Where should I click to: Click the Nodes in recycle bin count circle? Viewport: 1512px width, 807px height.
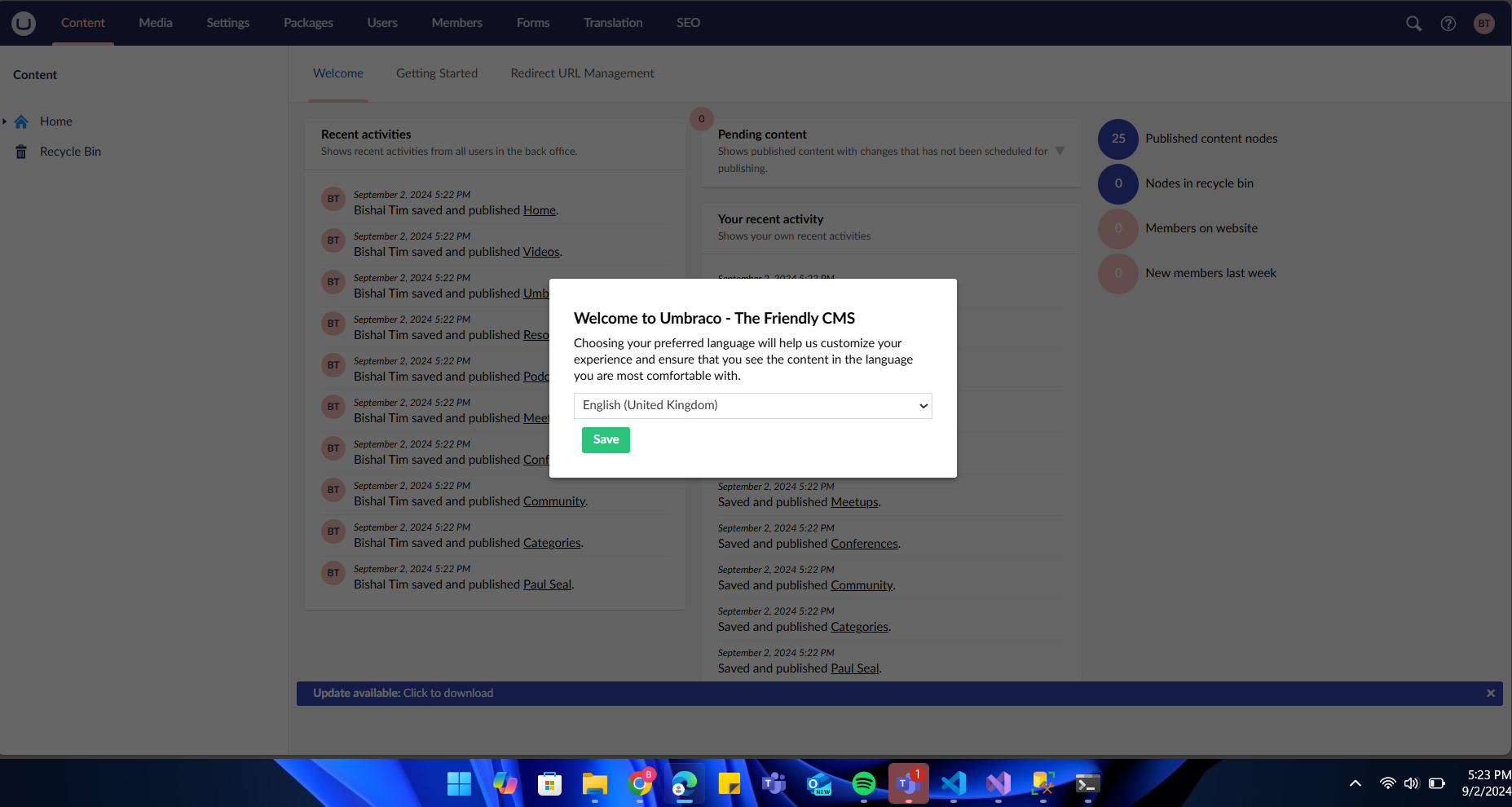tap(1118, 183)
